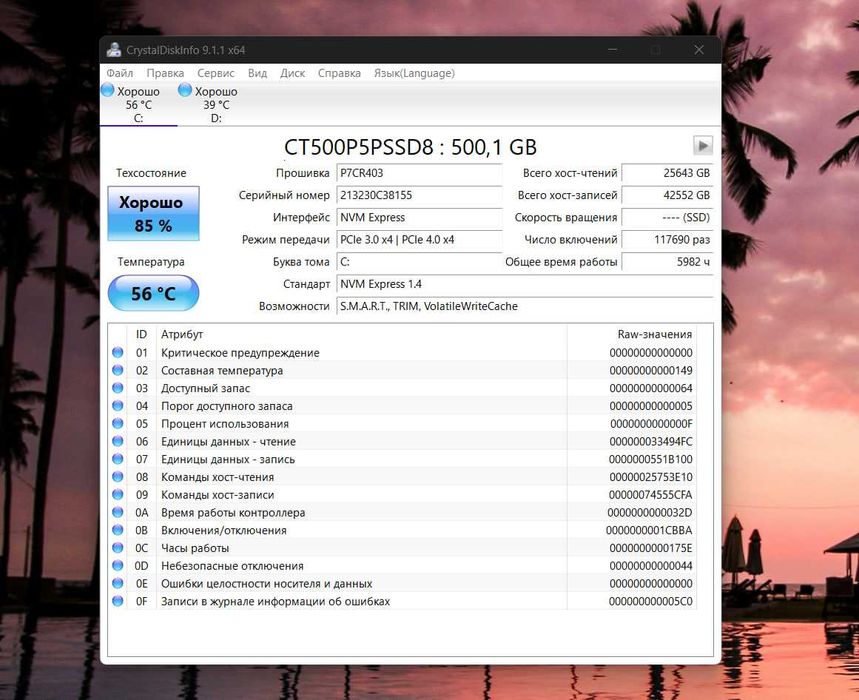The width and height of the screenshot is (859, 700).
Task: Click the Хорошо 85 % health status button
Action: coord(153,214)
